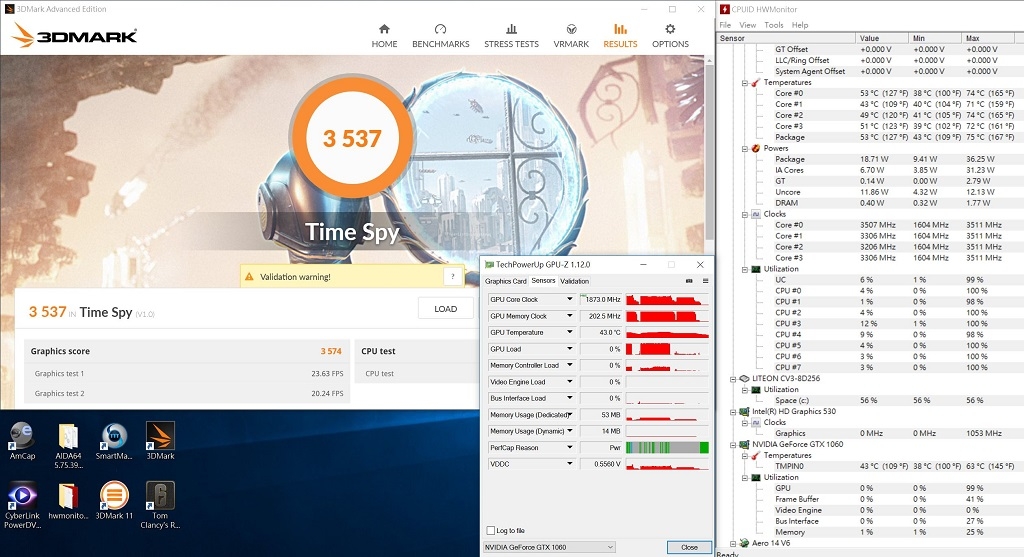Screen dimensions: 1024x557
Task: Open 3DMark OPTIONS gear
Action: pos(670,36)
